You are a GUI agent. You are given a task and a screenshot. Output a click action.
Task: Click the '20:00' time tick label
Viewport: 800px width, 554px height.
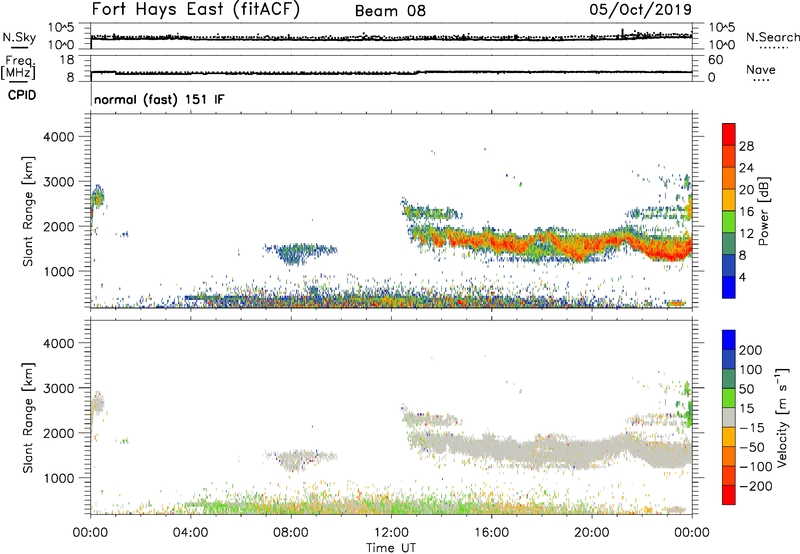point(591,533)
